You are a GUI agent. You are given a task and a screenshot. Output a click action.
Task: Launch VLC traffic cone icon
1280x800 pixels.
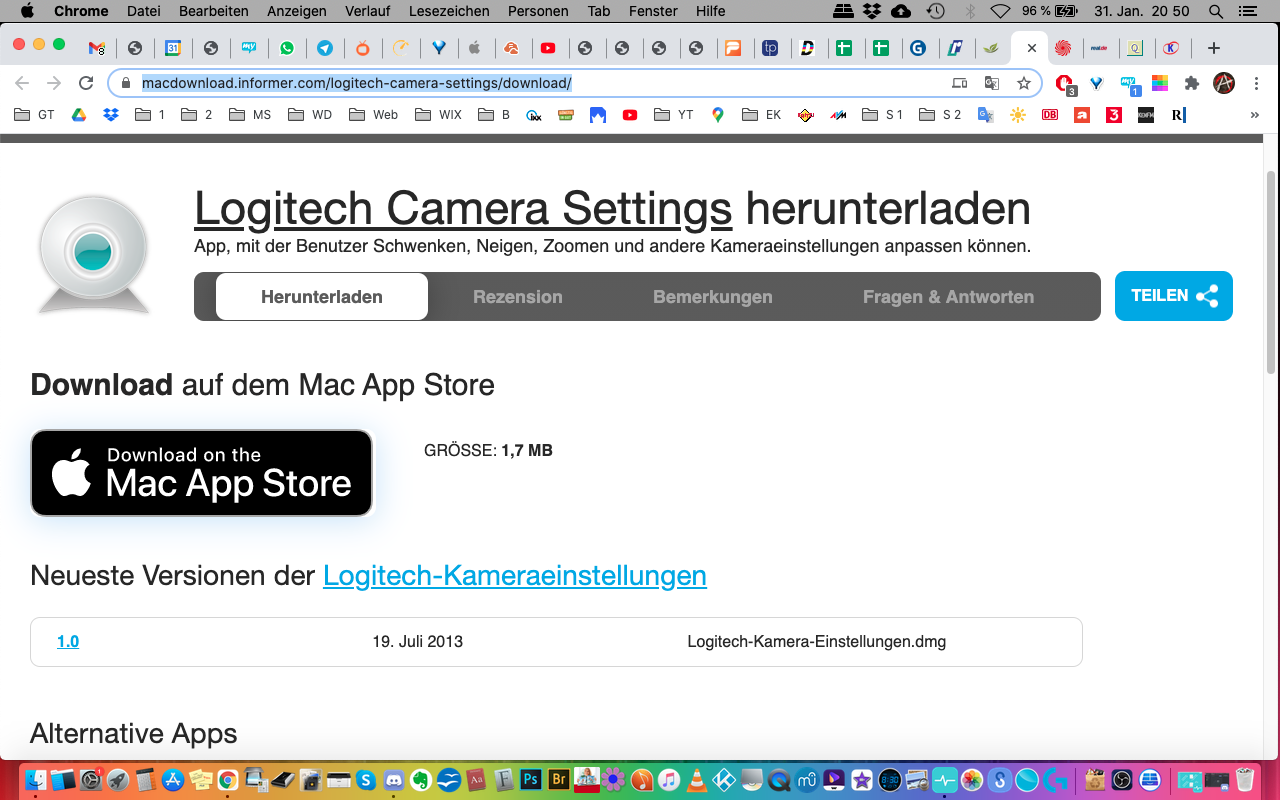point(697,780)
